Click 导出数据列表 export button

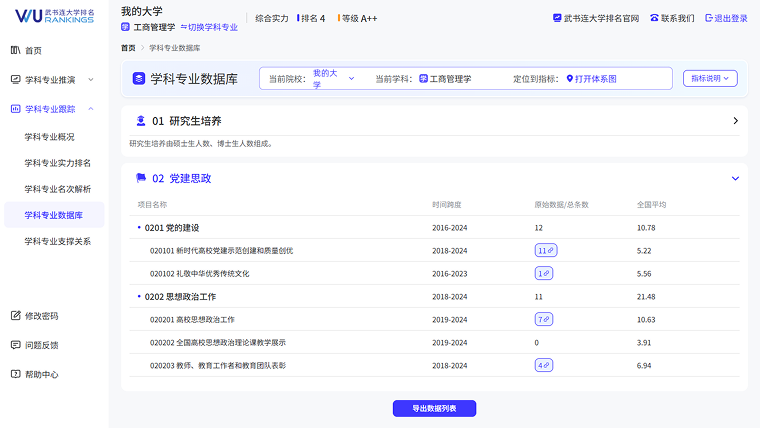coord(434,408)
